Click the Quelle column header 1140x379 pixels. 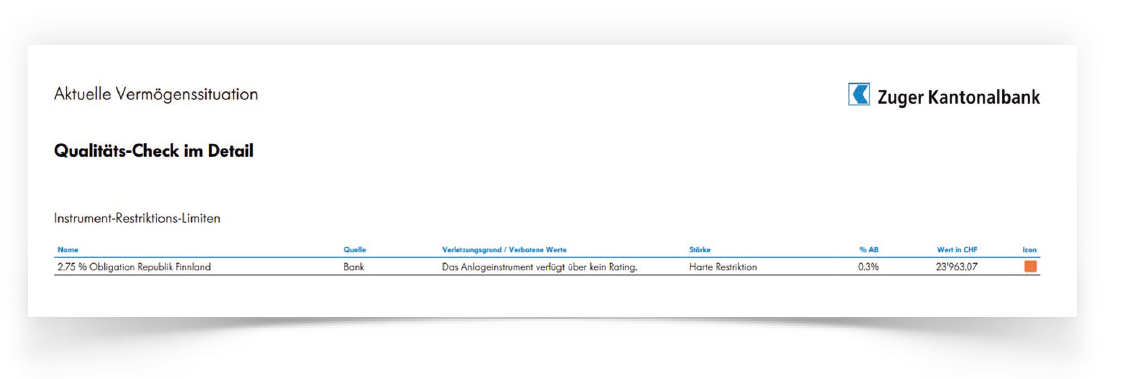[355, 250]
